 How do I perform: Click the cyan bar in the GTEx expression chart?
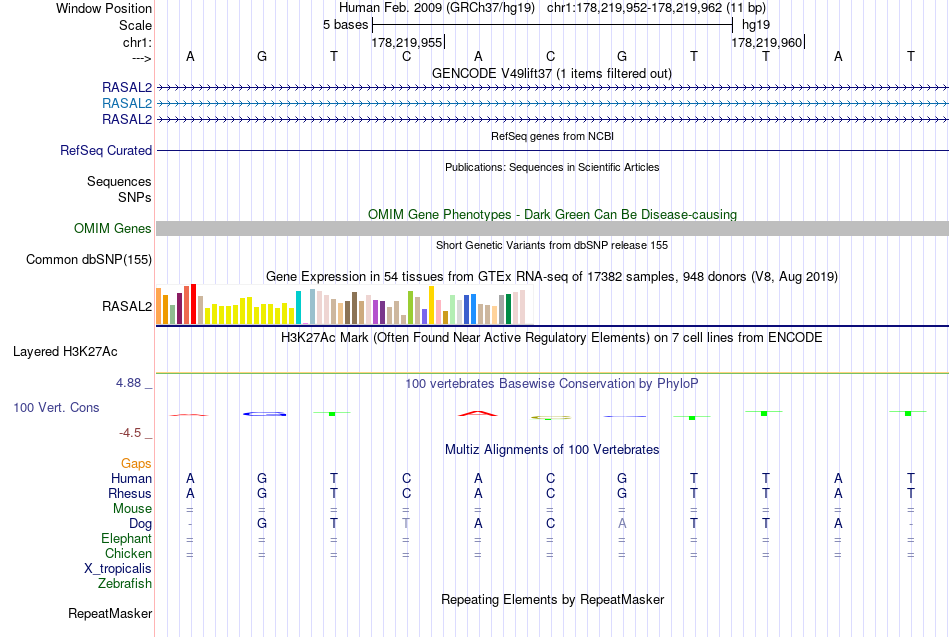pos(298,307)
